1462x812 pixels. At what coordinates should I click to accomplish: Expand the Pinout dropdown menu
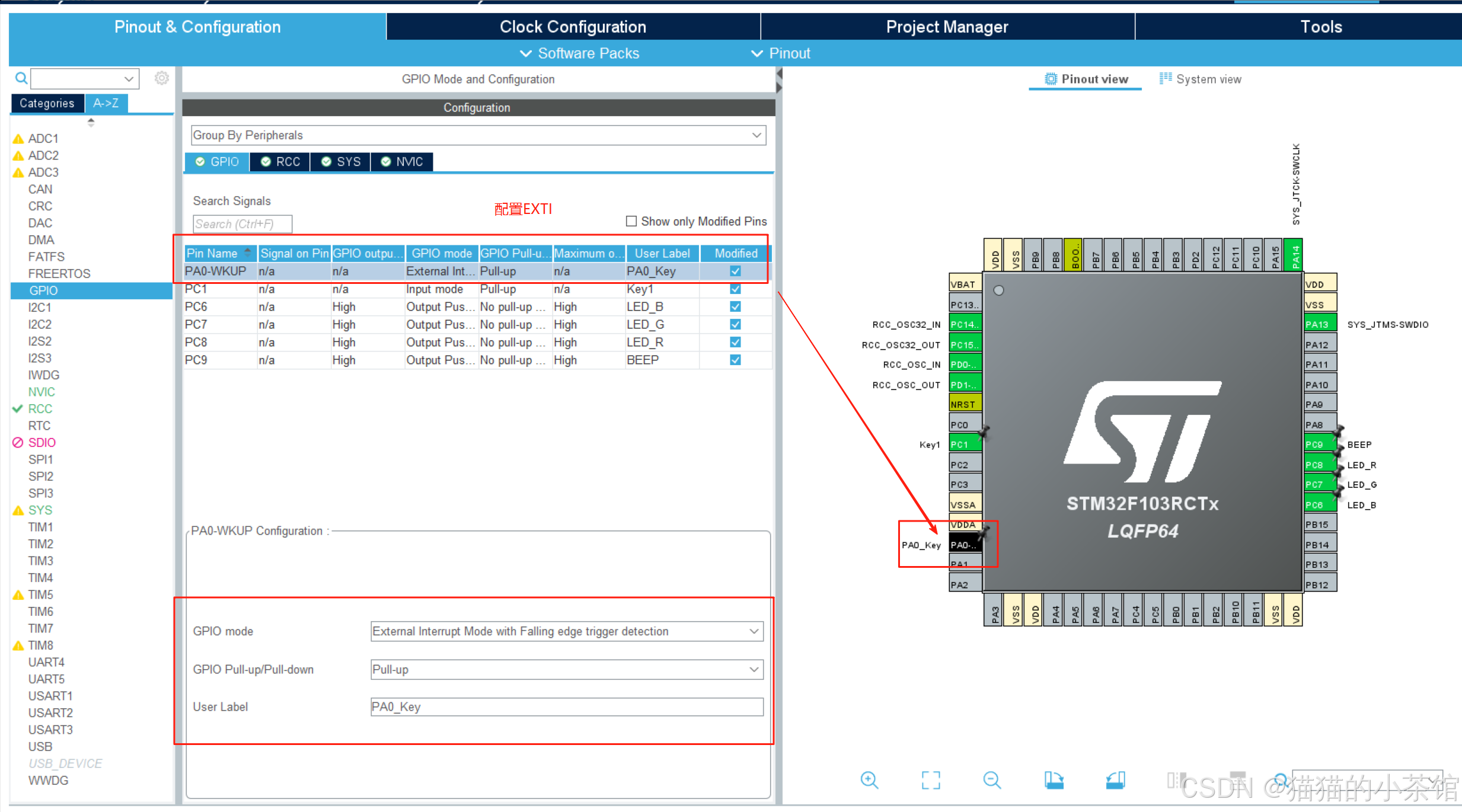pyautogui.click(x=780, y=53)
